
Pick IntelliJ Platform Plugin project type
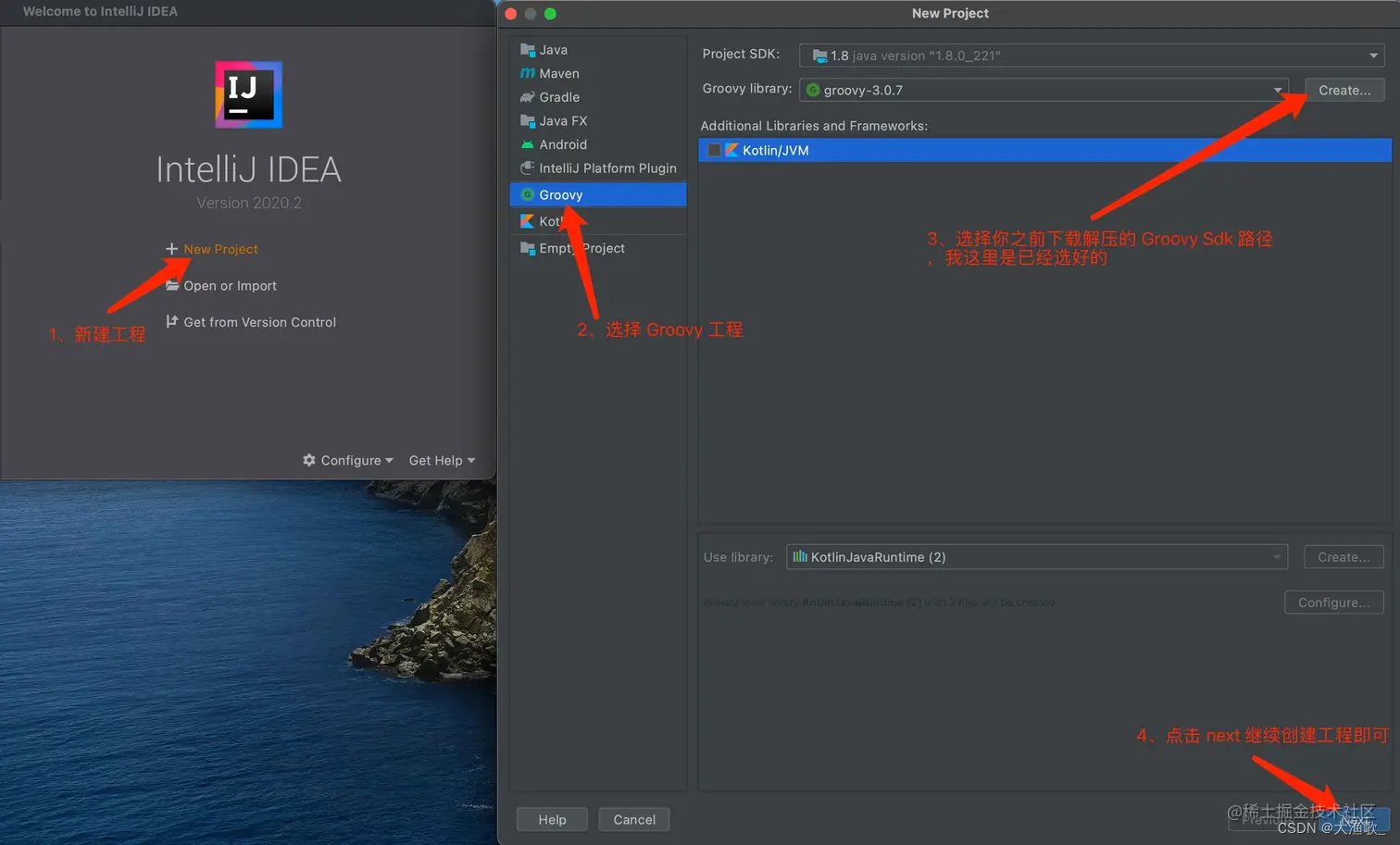(598, 168)
